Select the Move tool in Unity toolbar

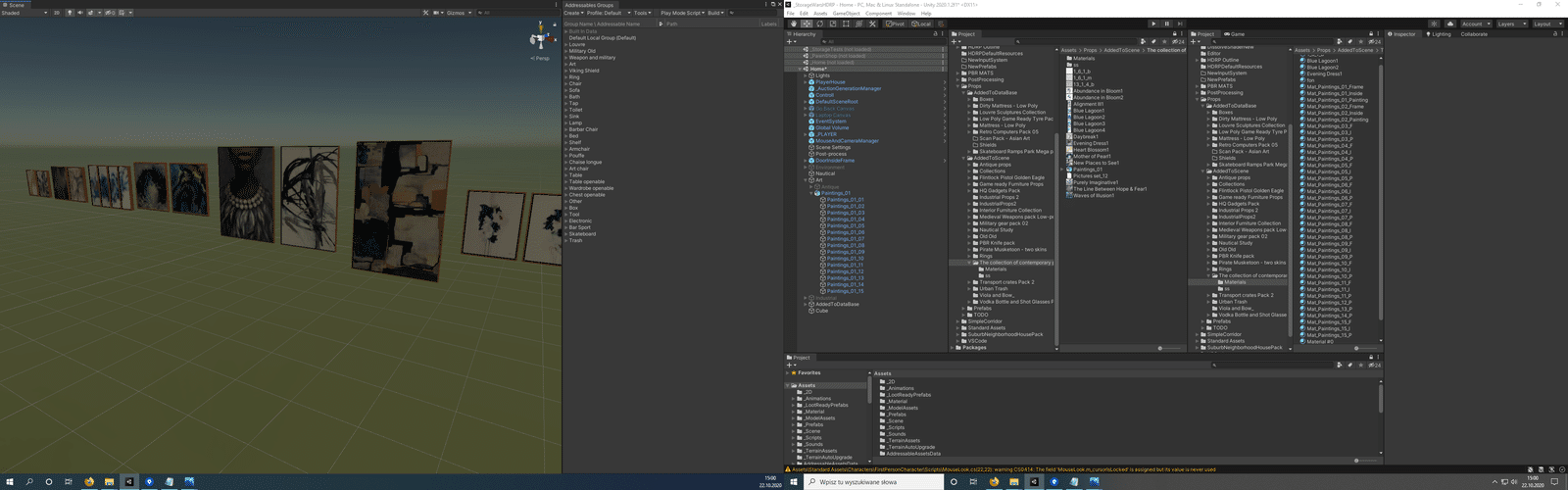(x=807, y=24)
